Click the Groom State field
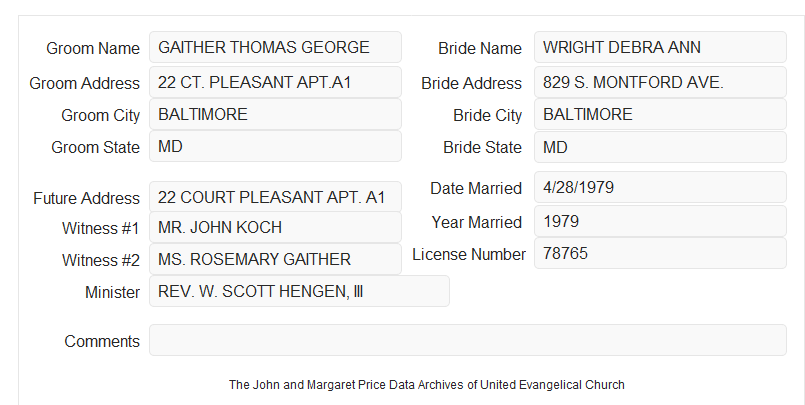This screenshot has height=405, width=805. (275, 146)
